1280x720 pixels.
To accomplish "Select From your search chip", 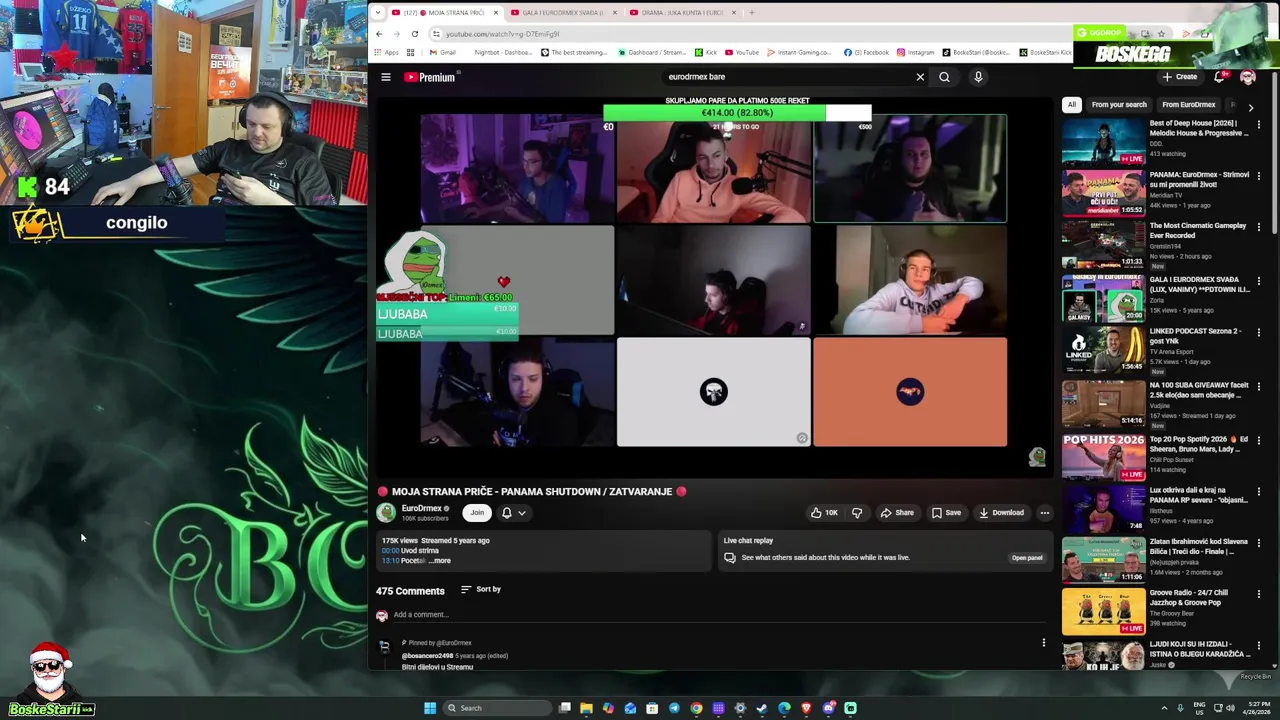I will 1119,105.
